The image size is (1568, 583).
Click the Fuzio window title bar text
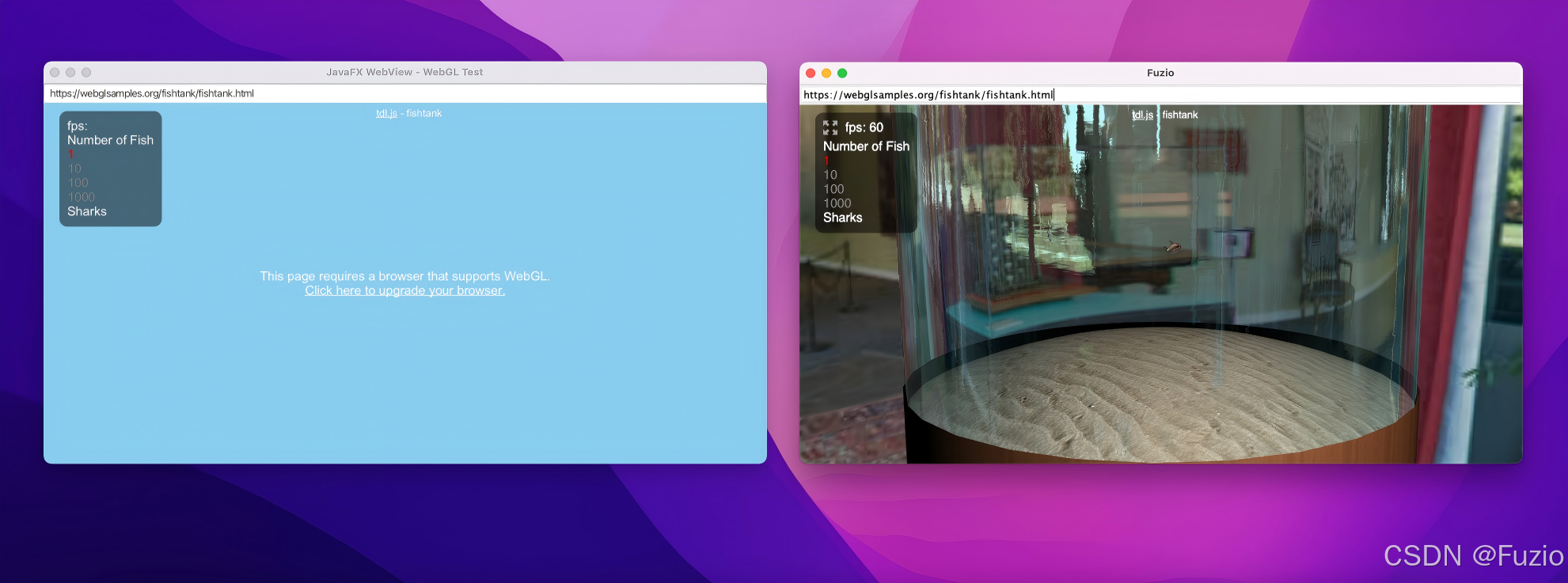(1160, 73)
